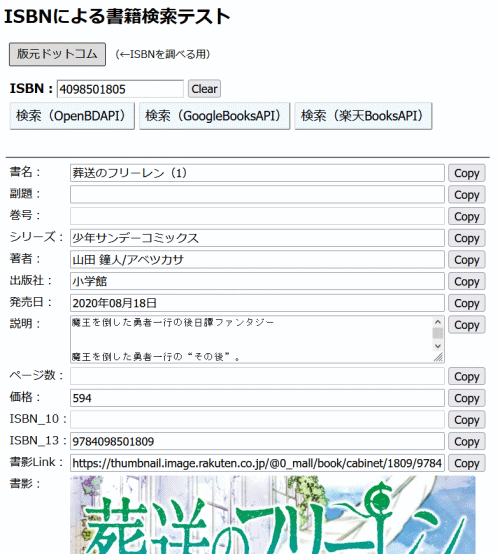Copy the シリーズ series value
The height and width of the screenshot is (554, 500).
click(467, 238)
